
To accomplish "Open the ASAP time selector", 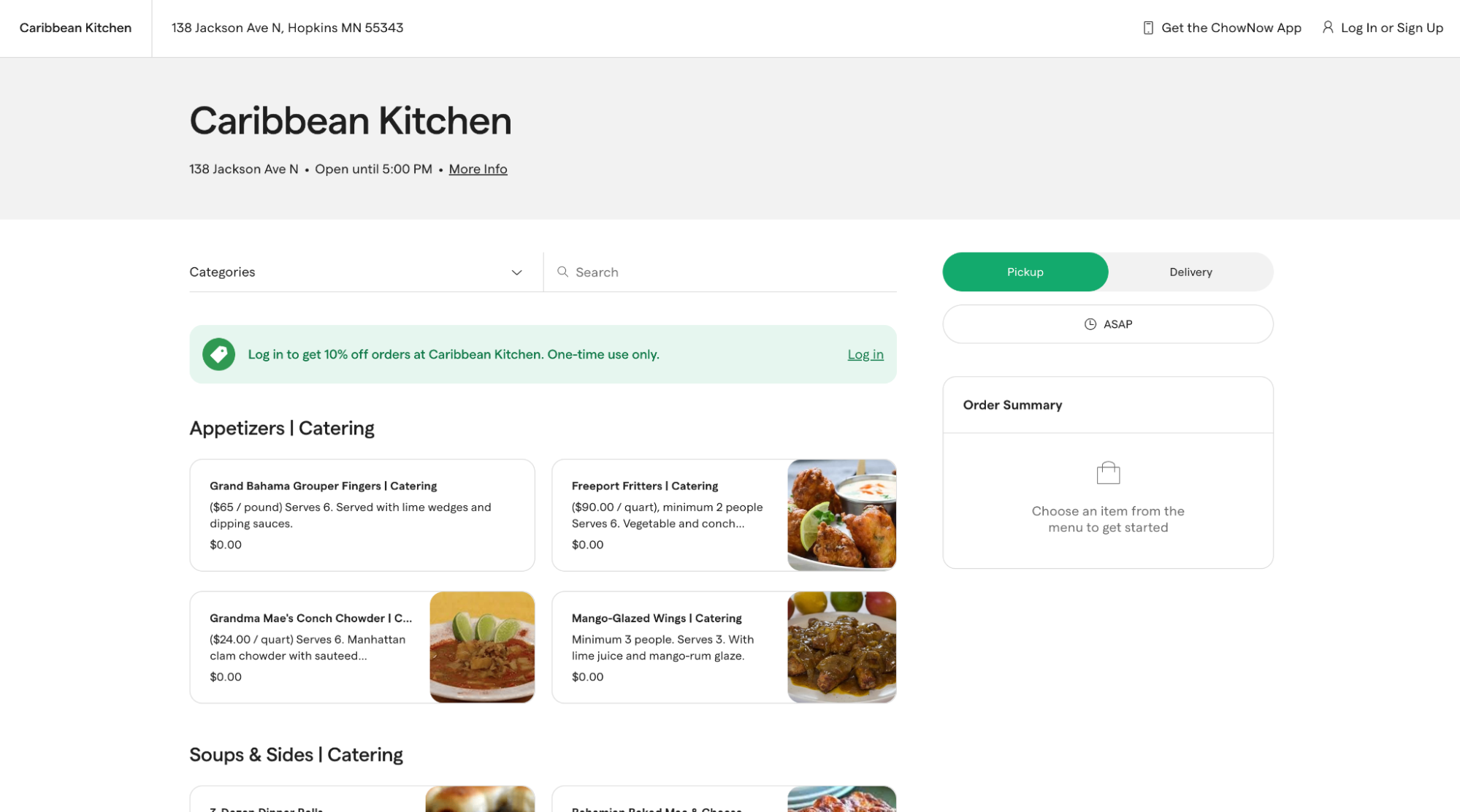I will tap(1107, 324).
